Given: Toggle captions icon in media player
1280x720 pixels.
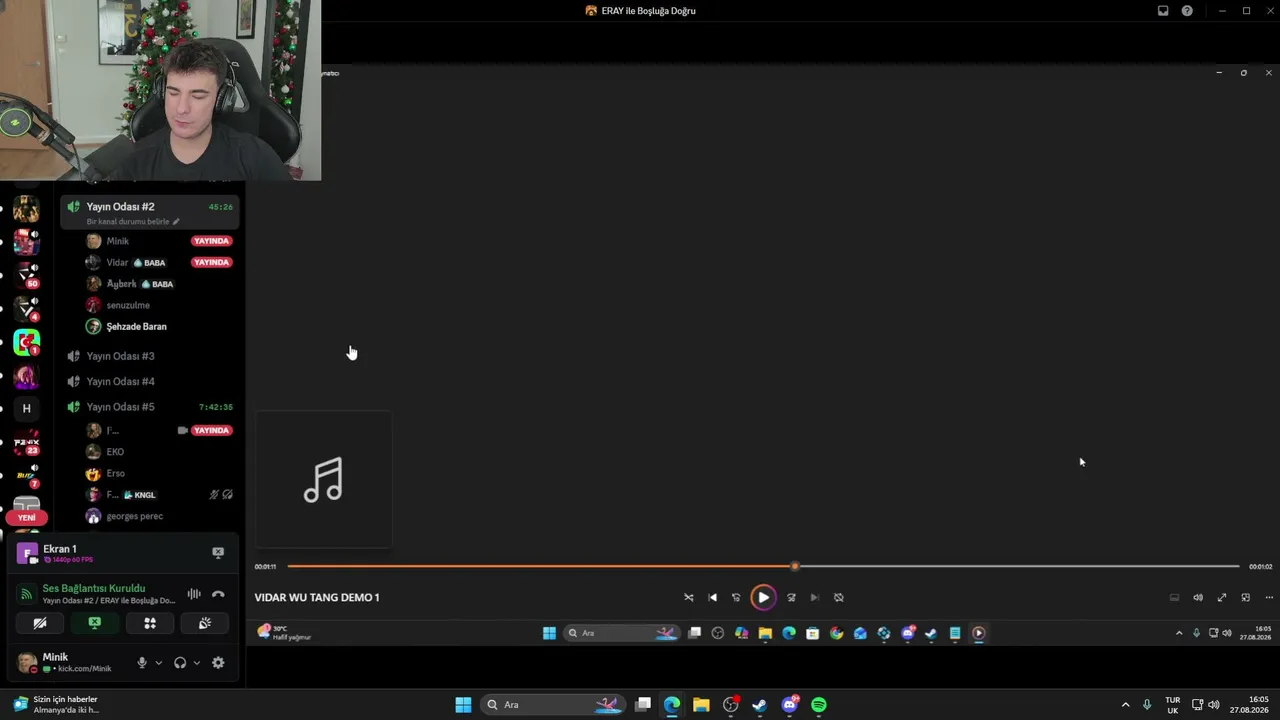Looking at the screenshot, I should click(x=1174, y=597).
